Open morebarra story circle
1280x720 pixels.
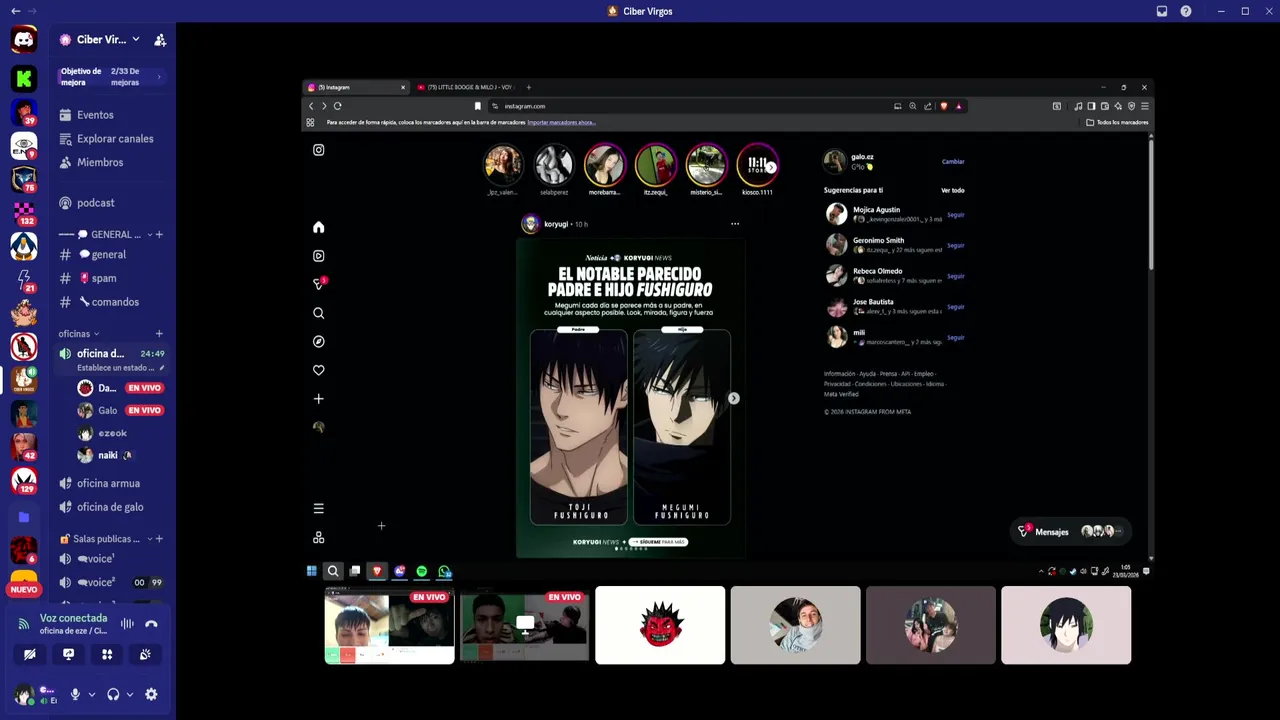click(604, 165)
